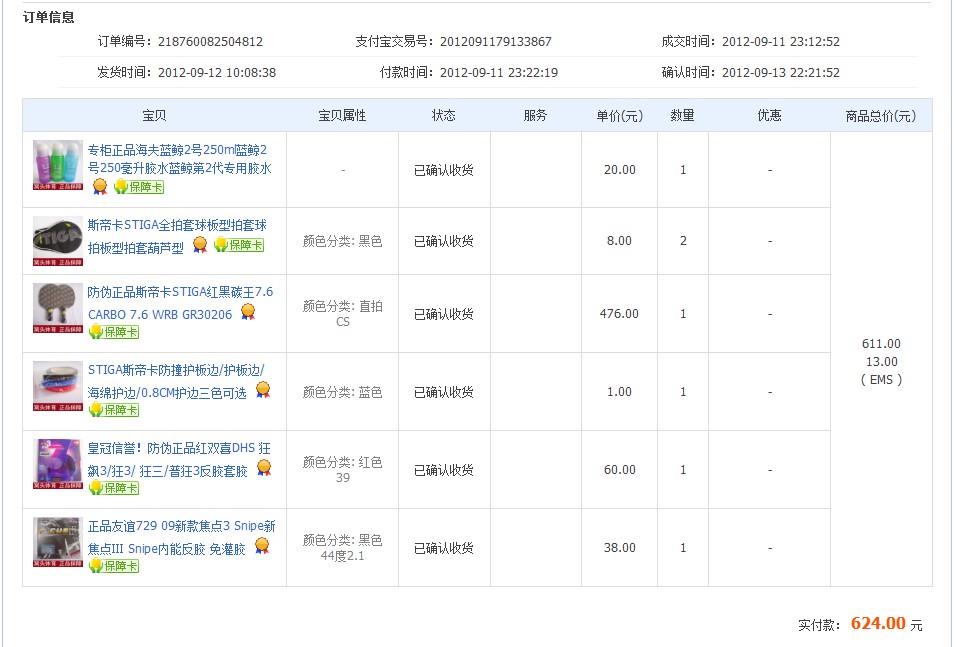Click the carbon paddle blade thumbnail
Image resolution: width=956 pixels, height=647 pixels.
[x=57, y=308]
